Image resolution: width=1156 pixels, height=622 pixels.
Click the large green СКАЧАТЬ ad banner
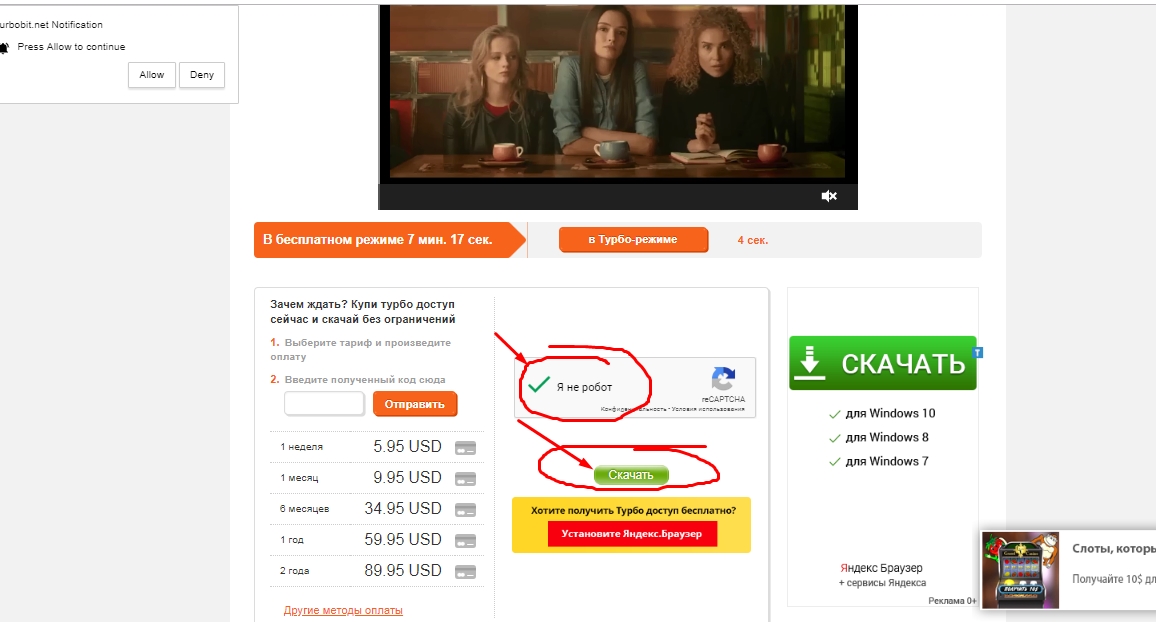click(x=882, y=363)
